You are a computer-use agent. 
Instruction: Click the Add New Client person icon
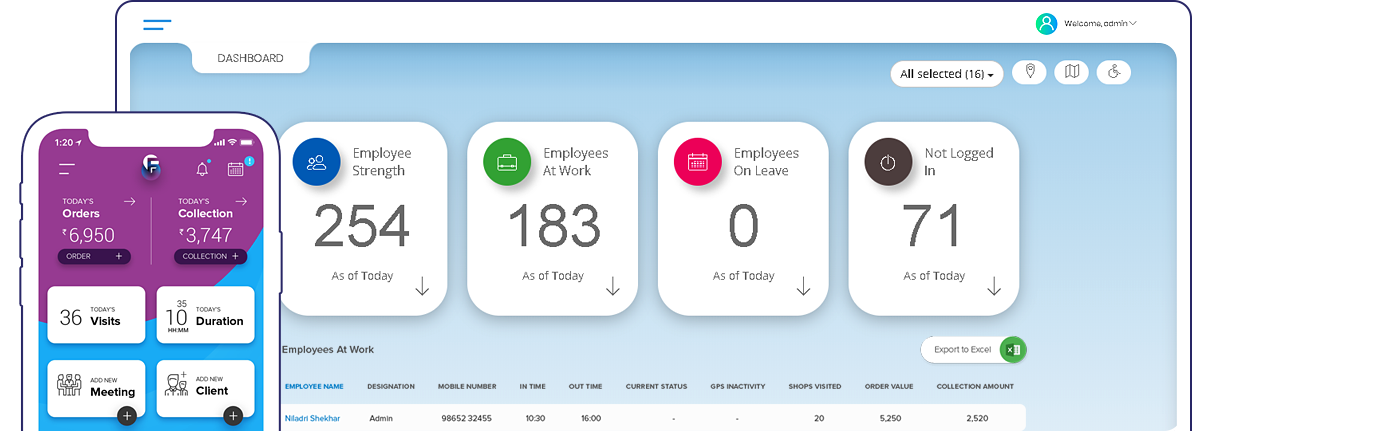[176, 385]
